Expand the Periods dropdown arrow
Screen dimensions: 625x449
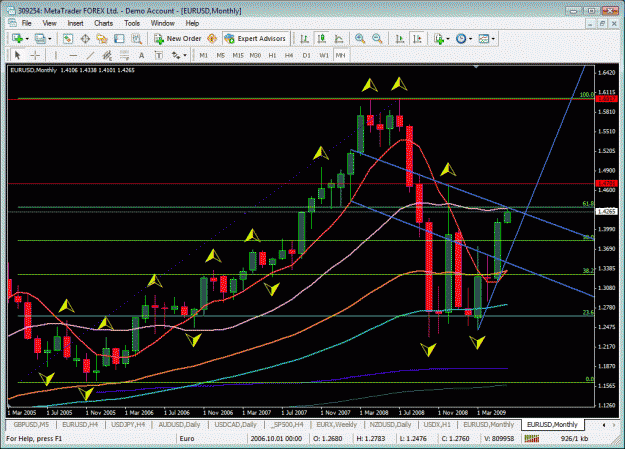[470, 39]
